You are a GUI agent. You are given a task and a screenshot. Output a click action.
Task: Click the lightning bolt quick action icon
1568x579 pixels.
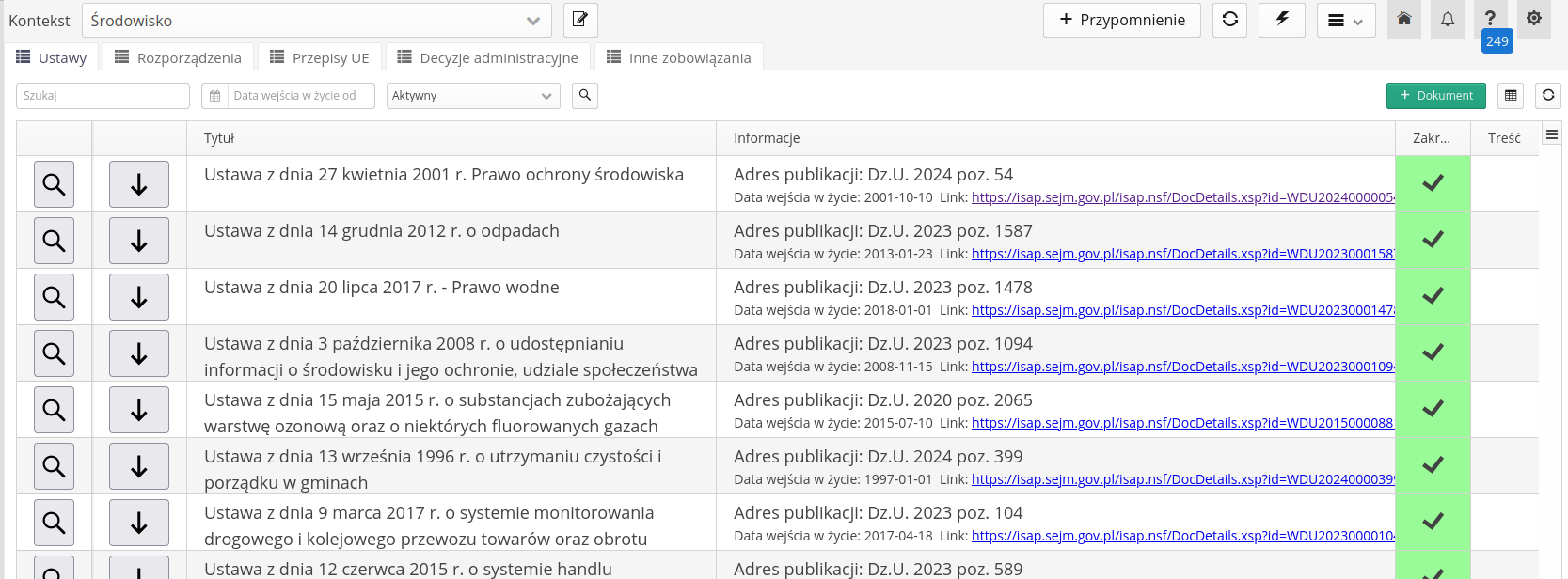pyautogui.click(x=1281, y=20)
